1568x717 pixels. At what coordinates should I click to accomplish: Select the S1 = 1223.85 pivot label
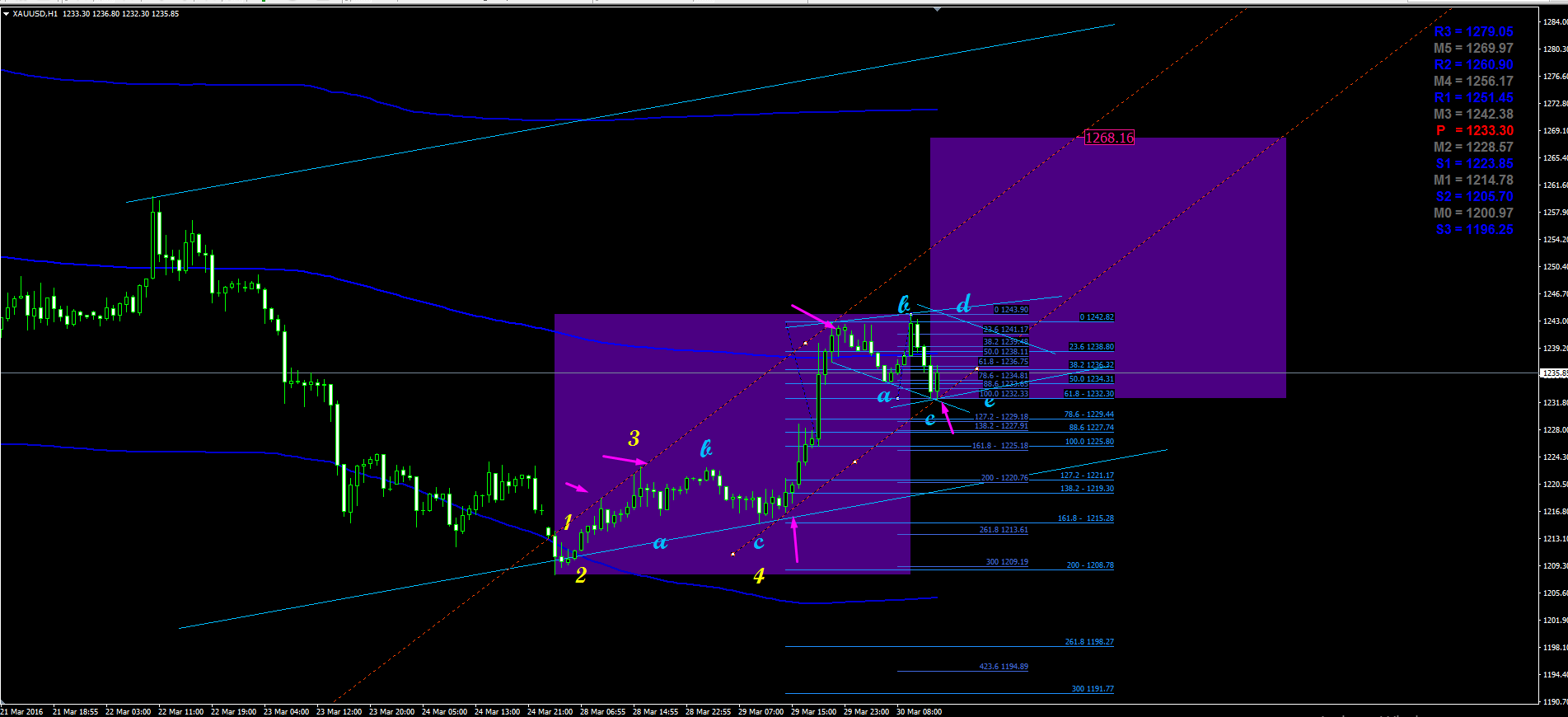(x=1474, y=163)
